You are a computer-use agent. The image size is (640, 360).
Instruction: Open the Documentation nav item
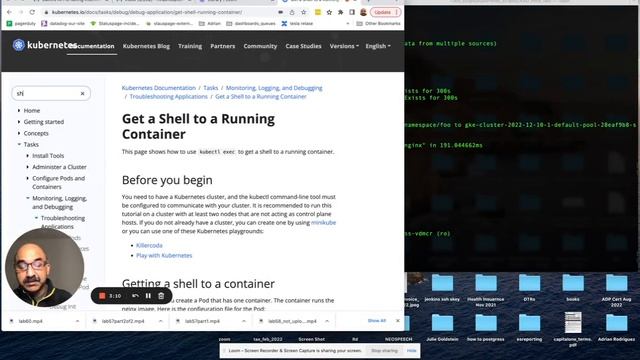(92, 46)
